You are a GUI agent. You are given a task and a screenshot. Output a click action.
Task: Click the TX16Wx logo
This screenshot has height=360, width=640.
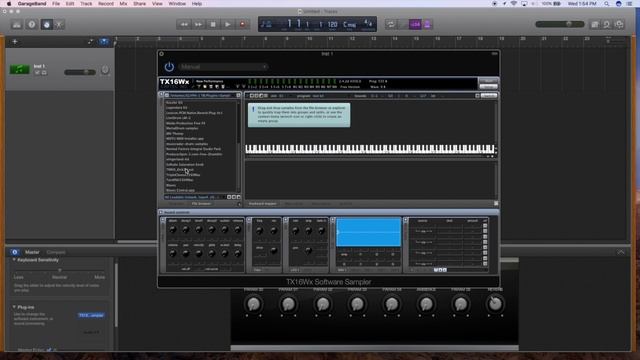click(174, 82)
